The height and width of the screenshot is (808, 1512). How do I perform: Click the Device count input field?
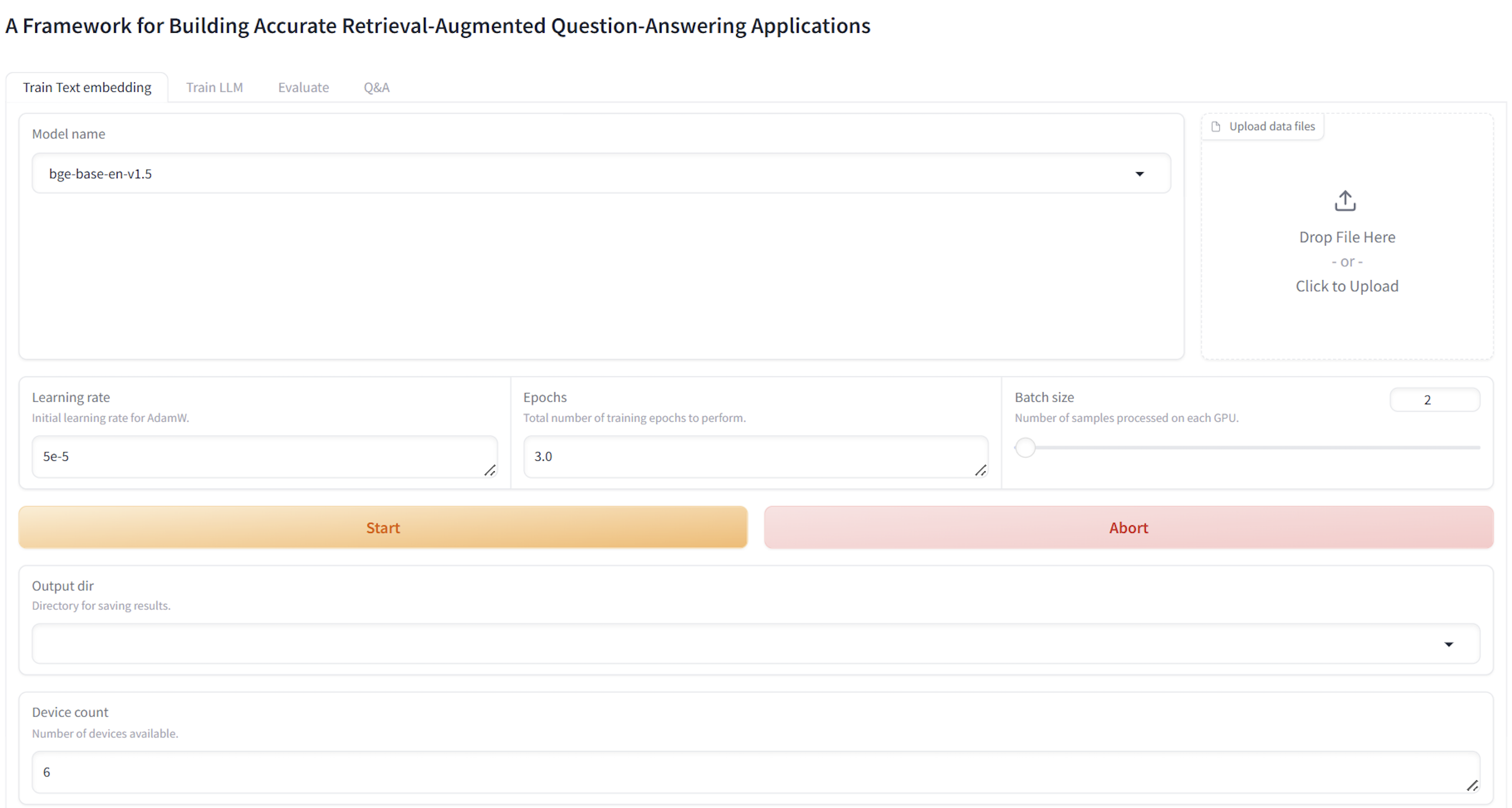tap(752, 772)
